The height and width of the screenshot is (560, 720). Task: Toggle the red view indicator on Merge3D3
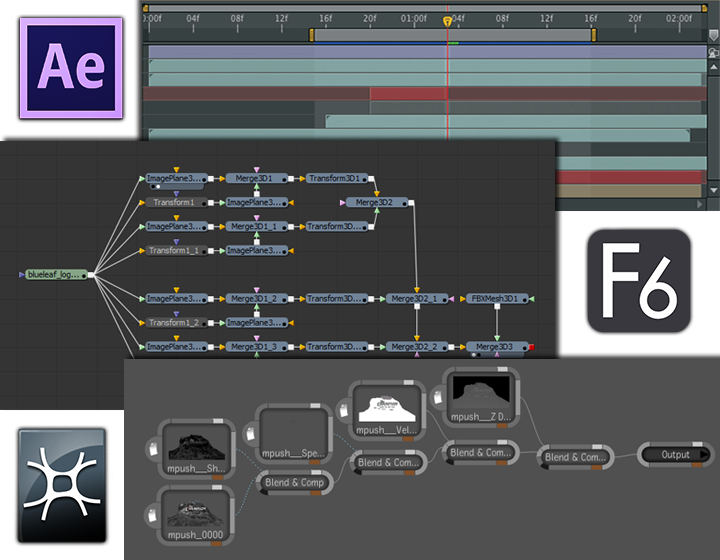532,347
